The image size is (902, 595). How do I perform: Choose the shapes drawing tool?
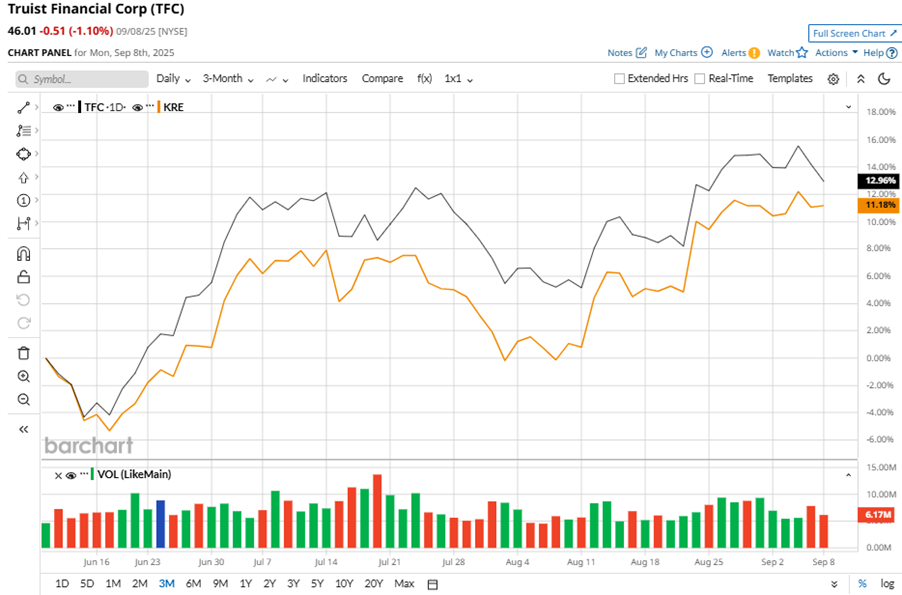(23, 154)
